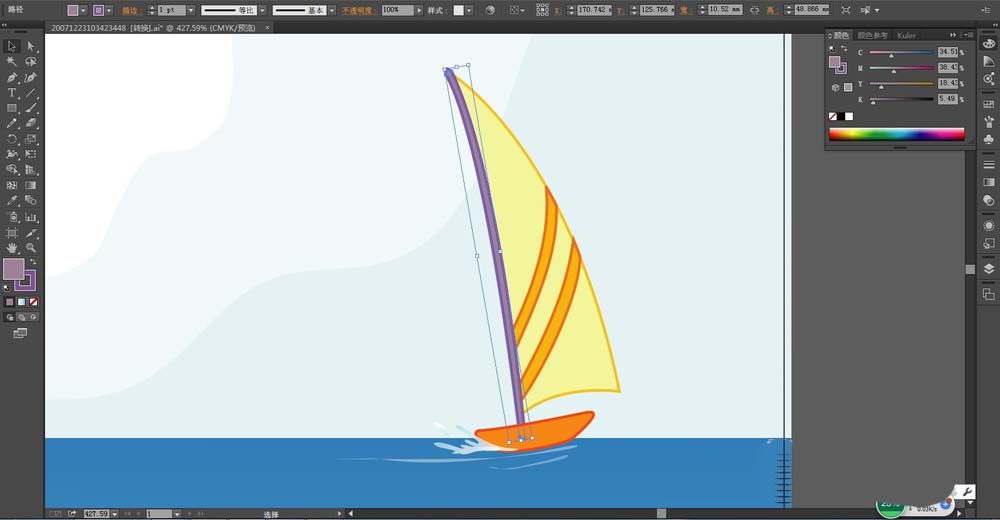Select the Eyedropper tool
The width and height of the screenshot is (1000, 520).
[11, 200]
